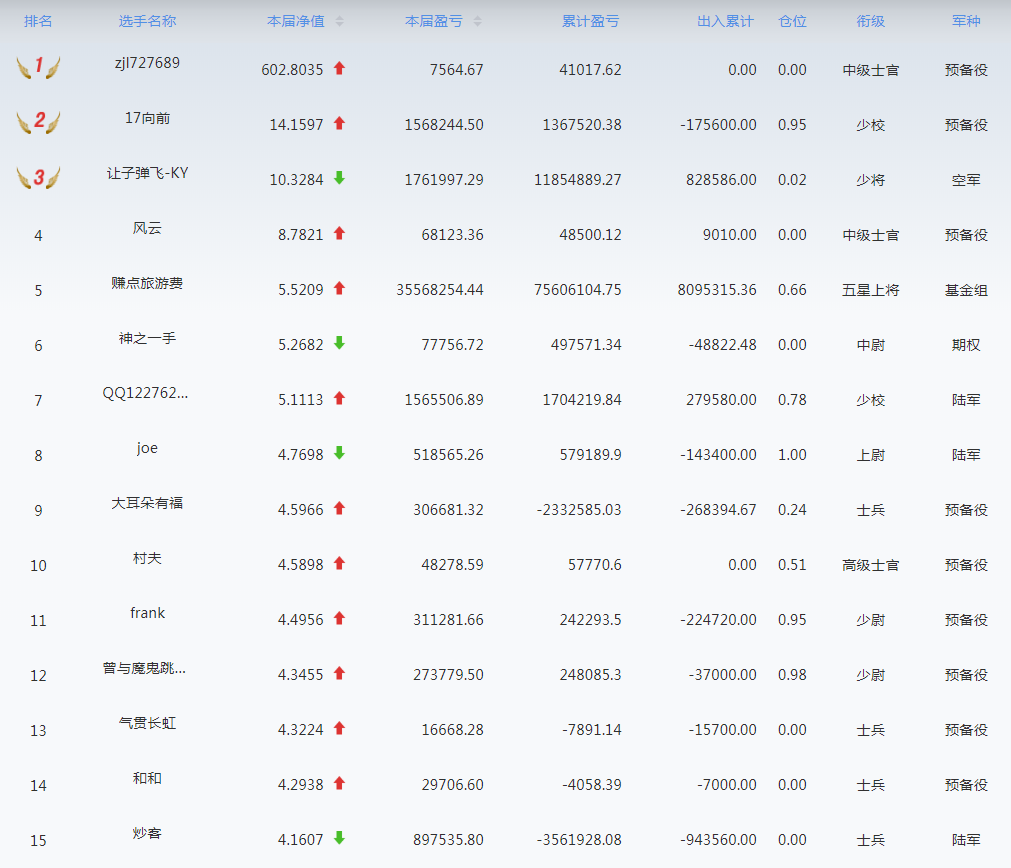Screen dimensions: 1011x868
Task: Click red up arrow in 村夫 row
Action: pos(340,563)
